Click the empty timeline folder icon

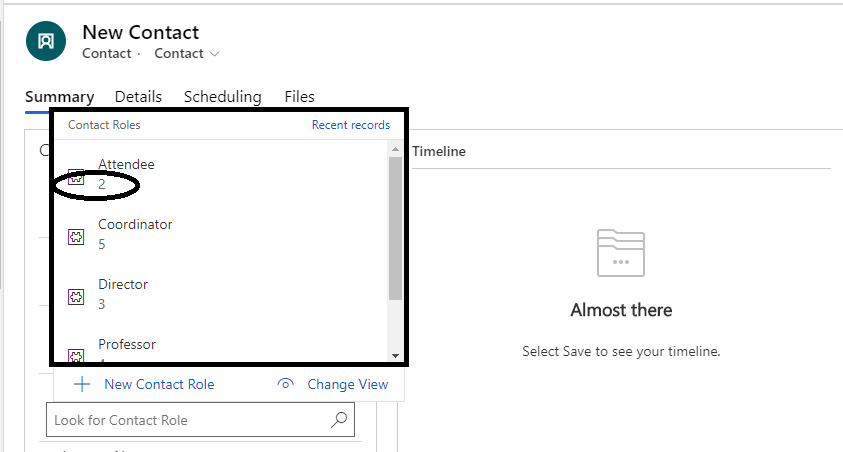pyautogui.click(x=621, y=252)
